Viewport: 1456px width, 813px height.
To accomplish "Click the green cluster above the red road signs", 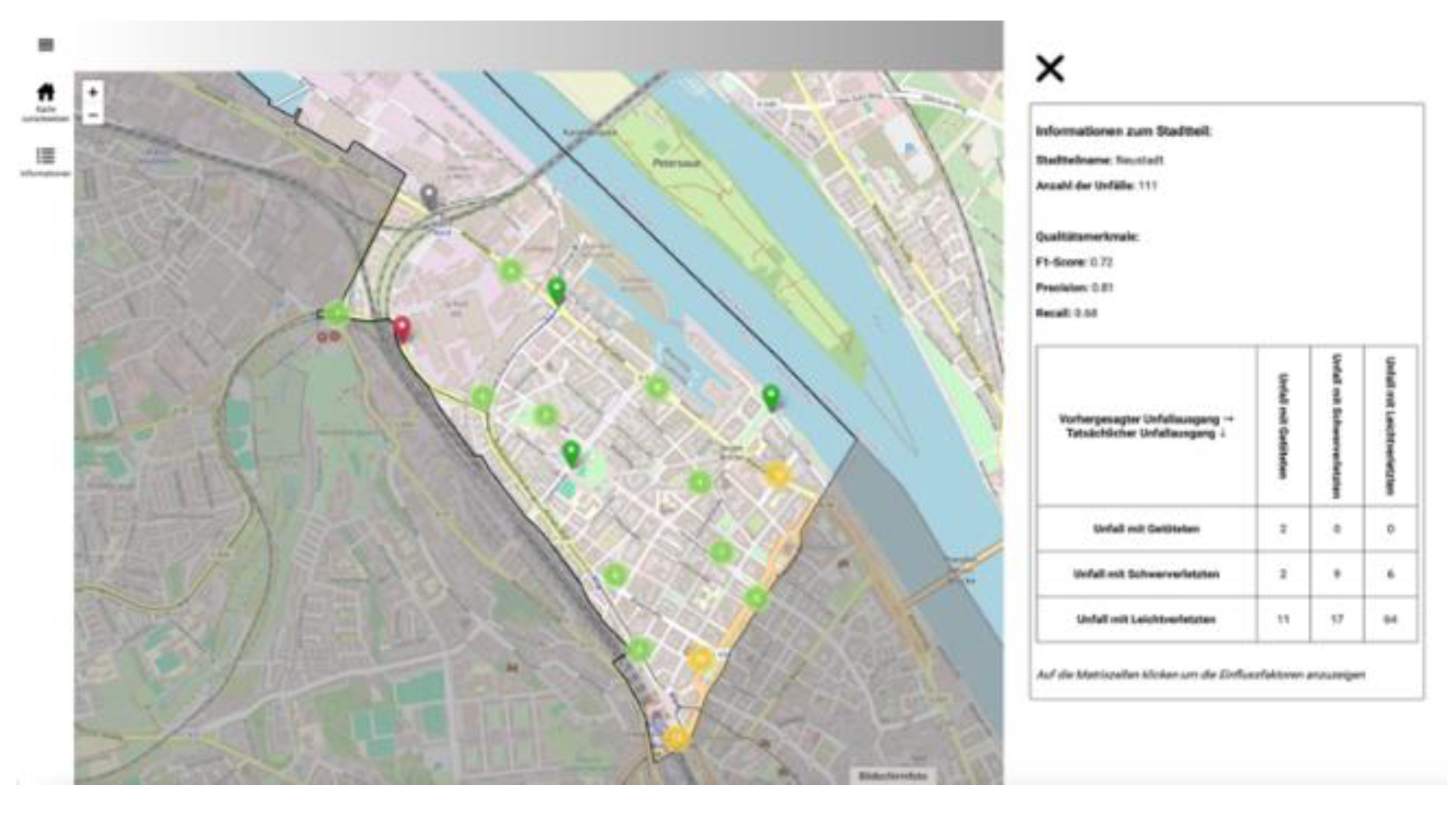I will point(337,313).
